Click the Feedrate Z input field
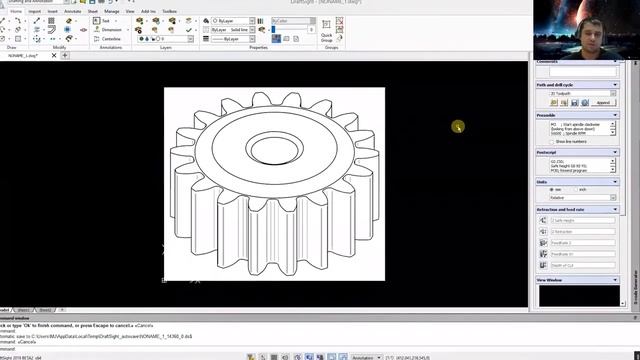Viewport: 640px width, 360px height. pyautogui.click(x=583, y=243)
